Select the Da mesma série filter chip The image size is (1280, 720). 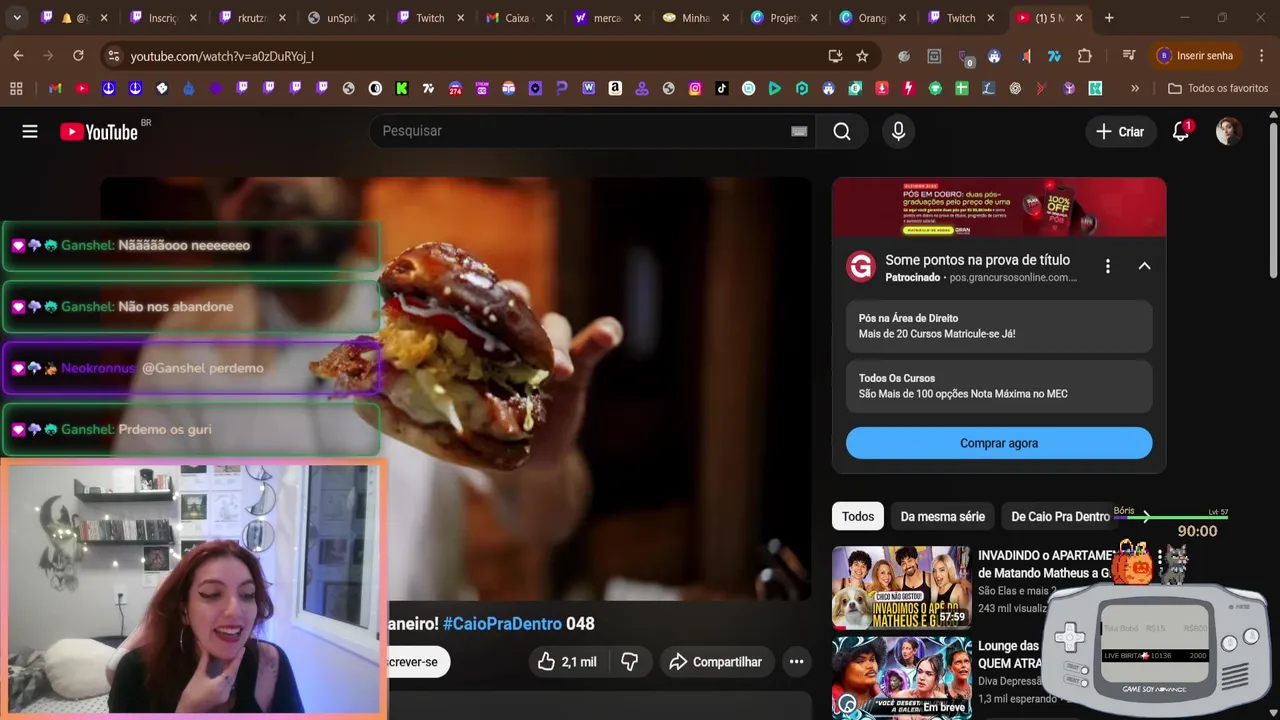[x=942, y=517]
